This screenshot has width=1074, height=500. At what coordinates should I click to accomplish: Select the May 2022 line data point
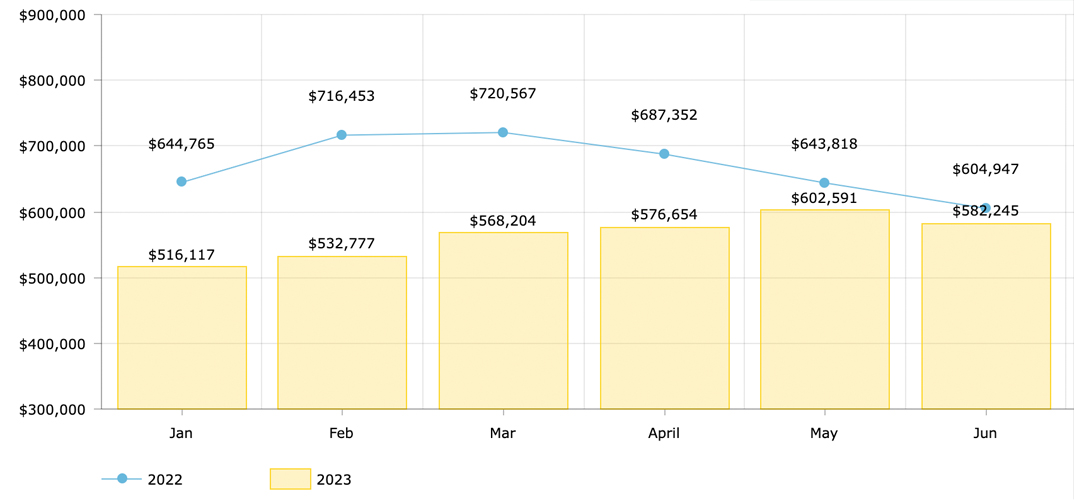[x=825, y=183]
